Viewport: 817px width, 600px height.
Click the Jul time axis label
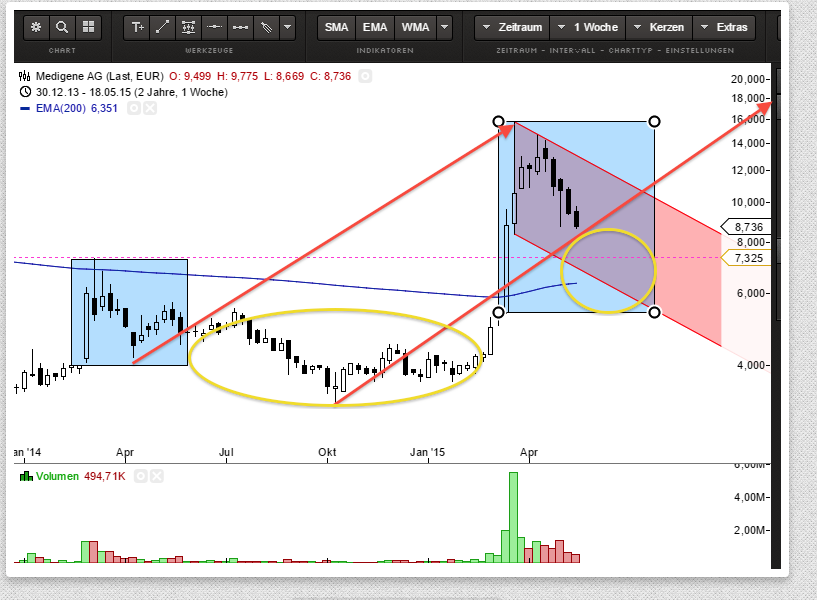226,452
